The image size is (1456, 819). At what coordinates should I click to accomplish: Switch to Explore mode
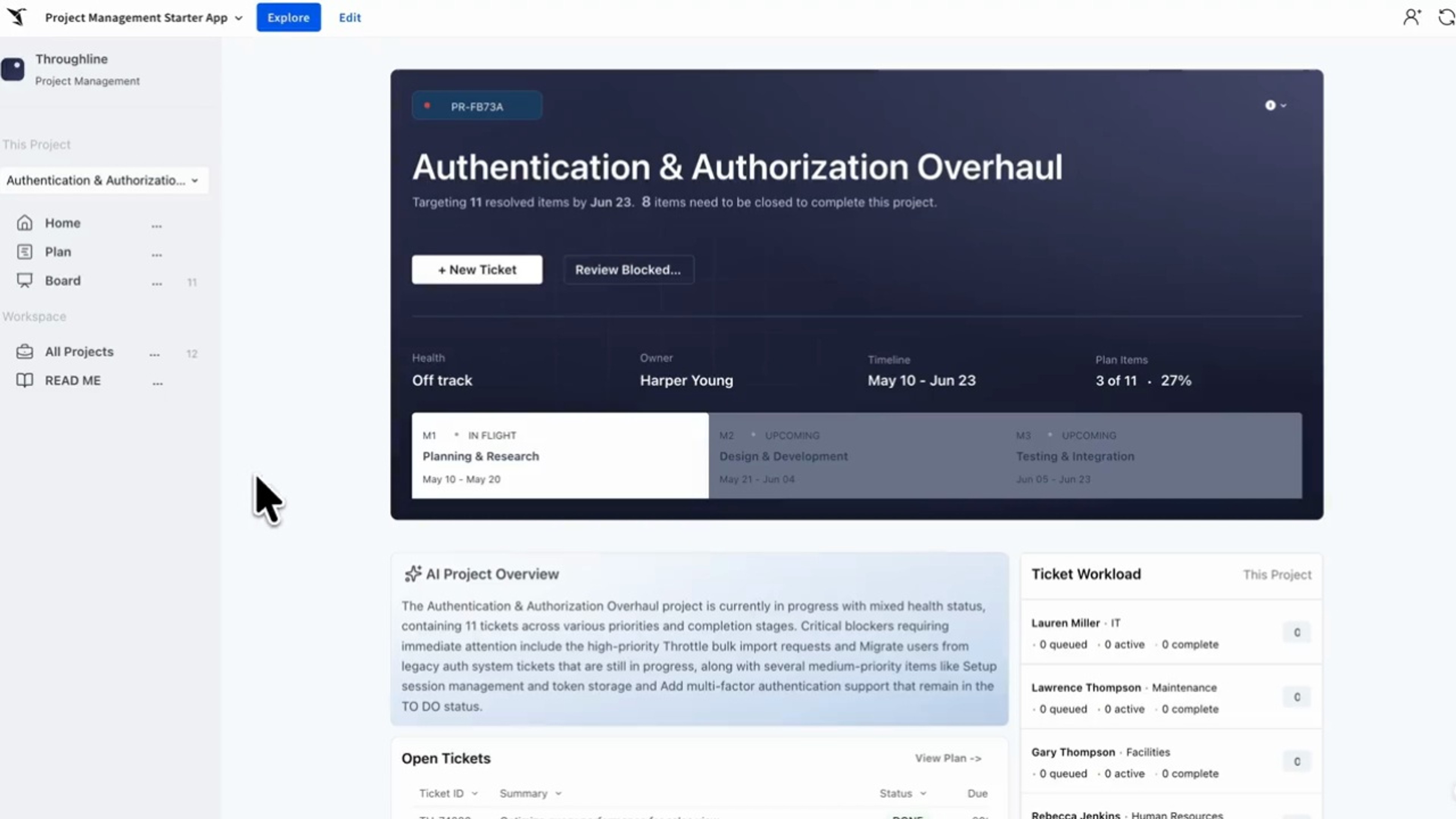coord(288,17)
